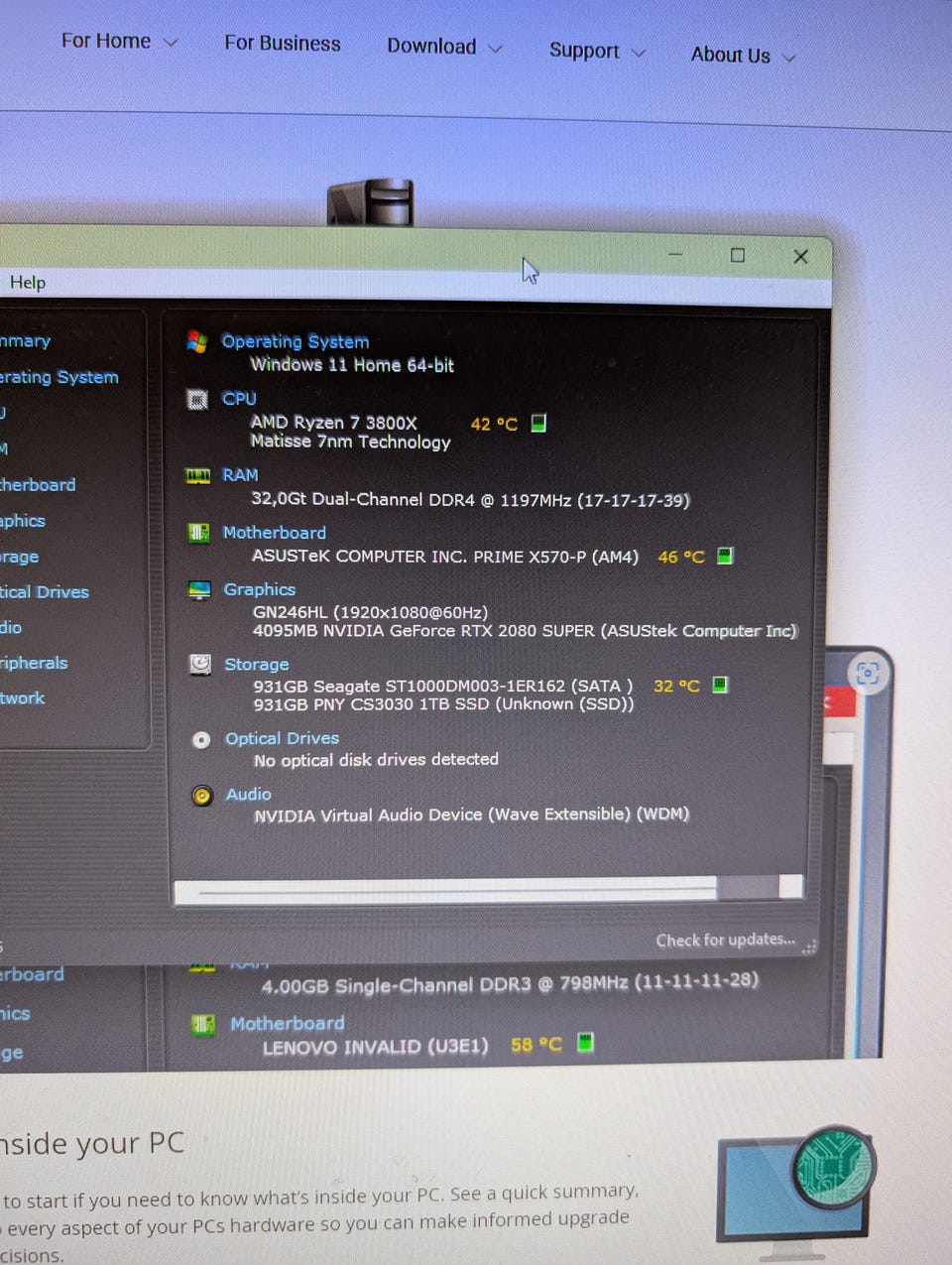Click the Motherboard icon in the background screenshot
952x1265 pixels.
203,1025
